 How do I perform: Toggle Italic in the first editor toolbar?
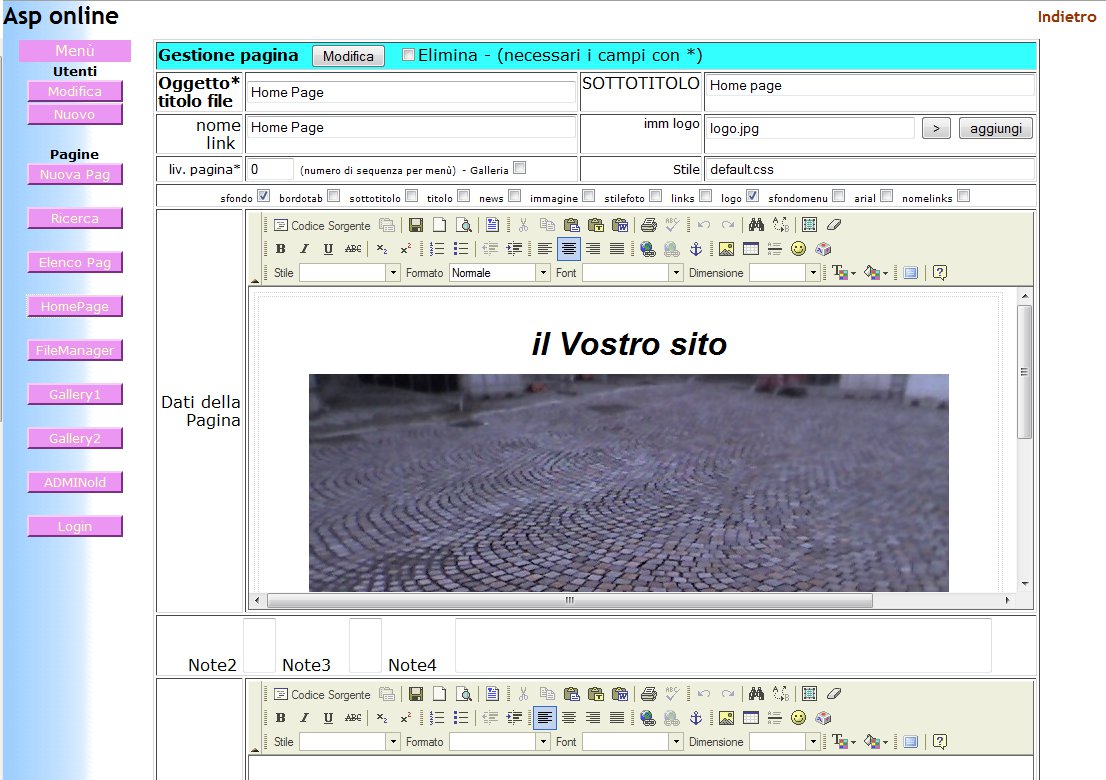(x=305, y=249)
